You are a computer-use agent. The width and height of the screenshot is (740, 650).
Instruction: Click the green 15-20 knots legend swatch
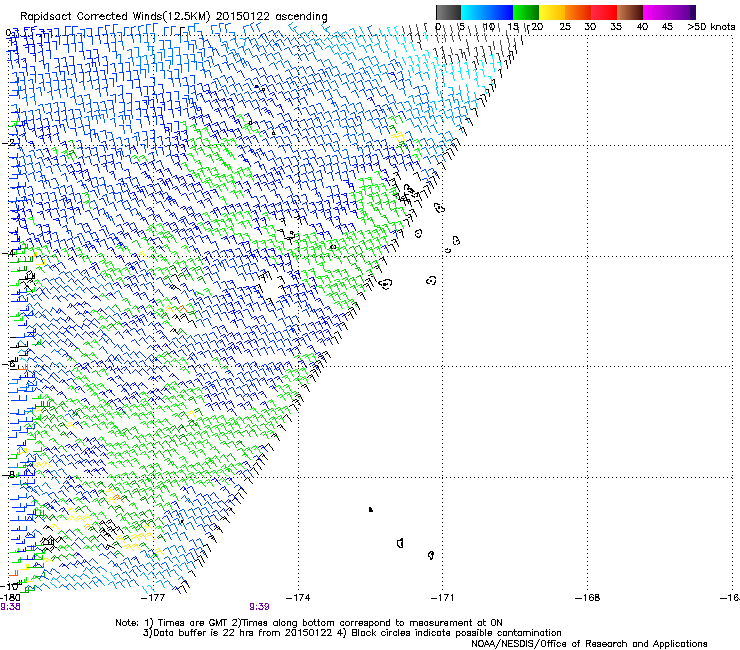(x=526, y=12)
